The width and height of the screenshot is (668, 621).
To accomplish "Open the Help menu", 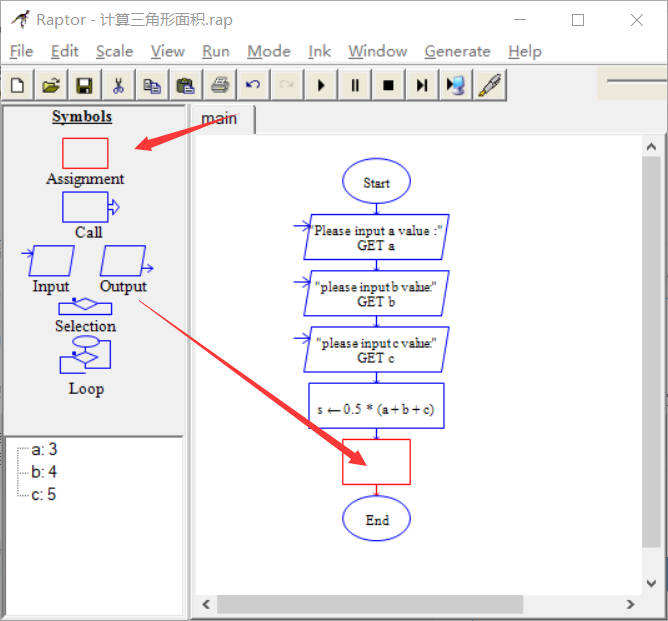I will pyautogui.click(x=524, y=51).
